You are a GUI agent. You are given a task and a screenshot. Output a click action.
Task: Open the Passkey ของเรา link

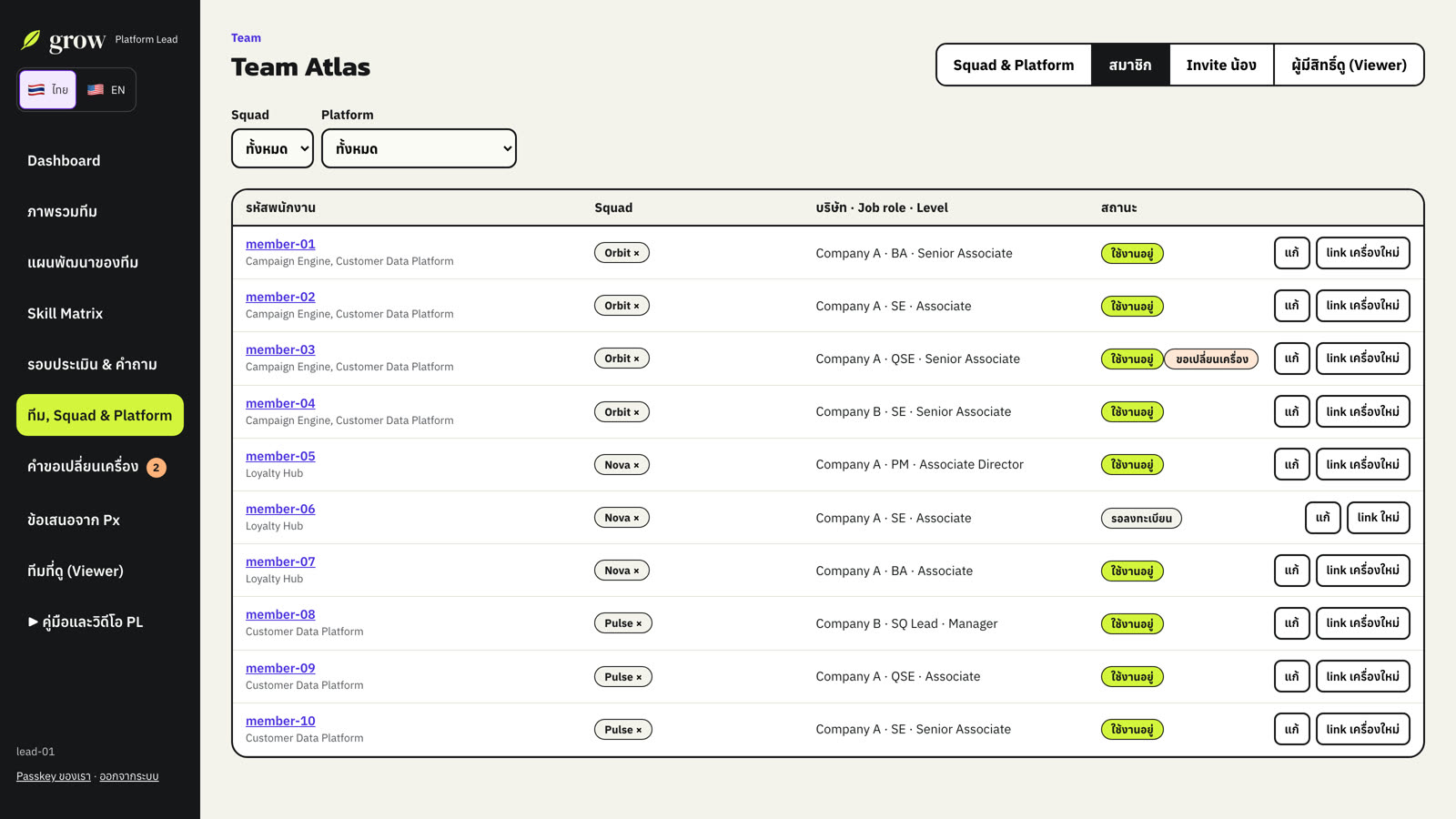(54, 776)
